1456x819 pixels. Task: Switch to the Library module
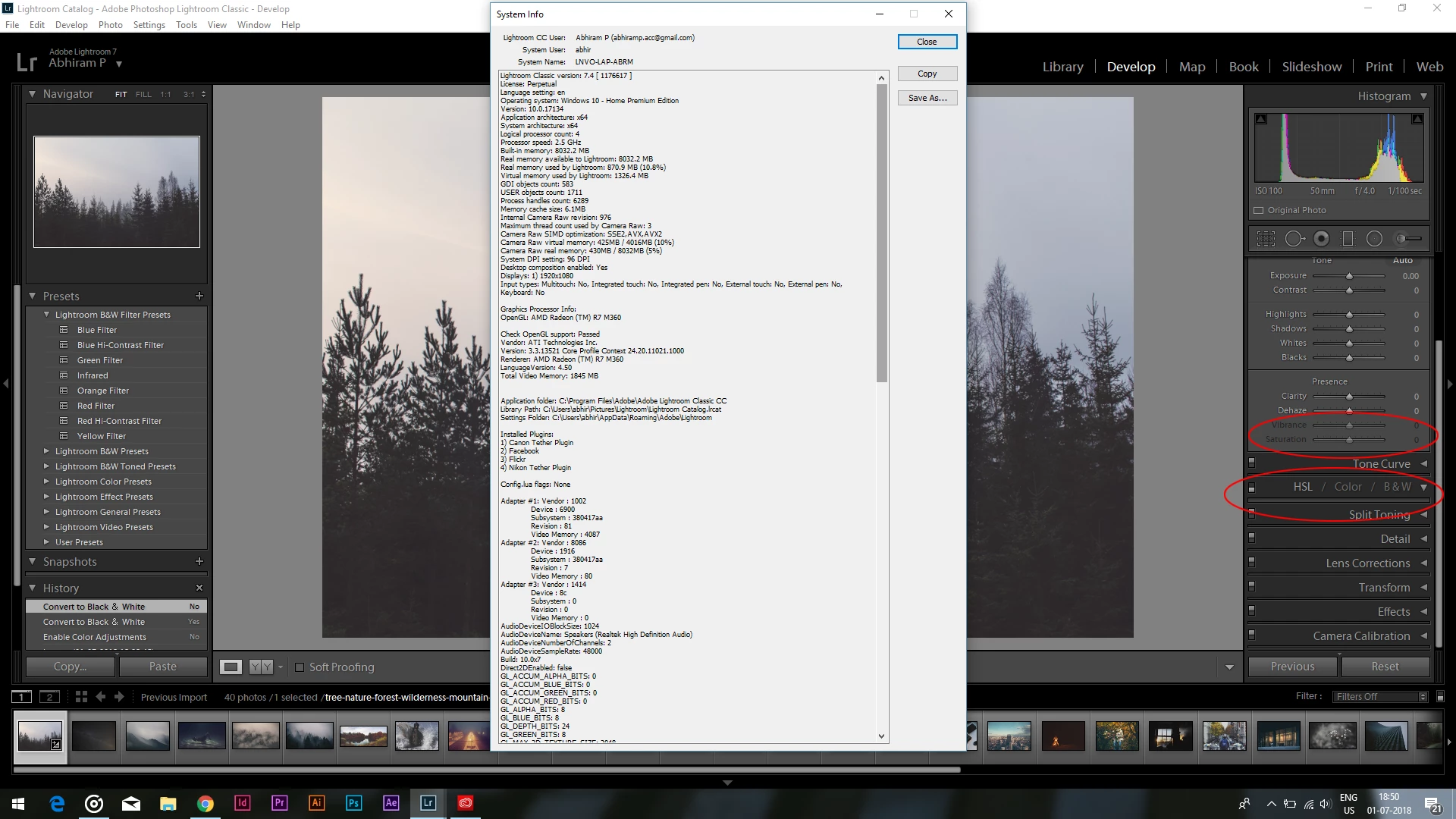(1062, 67)
